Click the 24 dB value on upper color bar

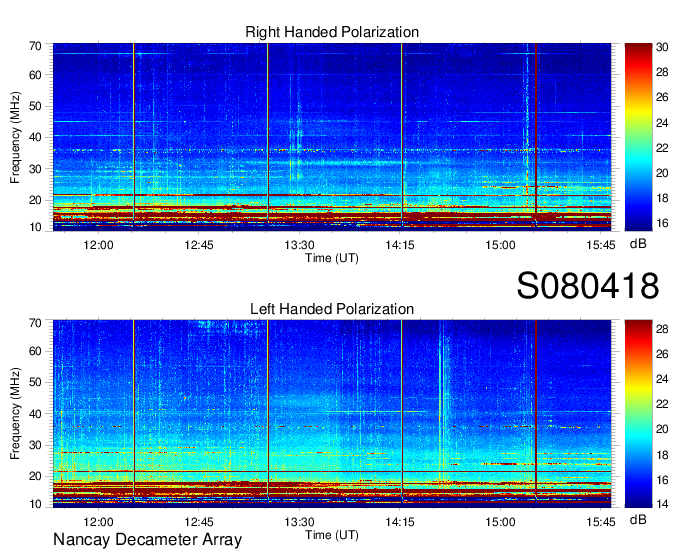coord(662,123)
